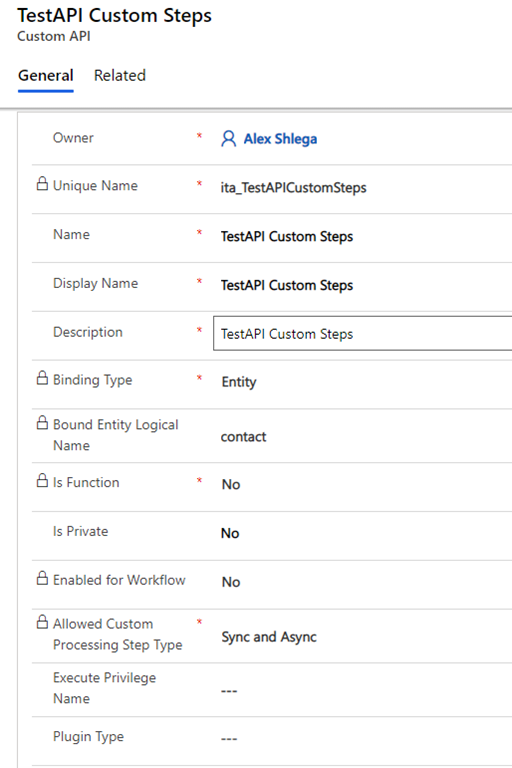Click the empty Execute Privilege Name field
512x768 pixels.
pyautogui.click(x=363, y=690)
